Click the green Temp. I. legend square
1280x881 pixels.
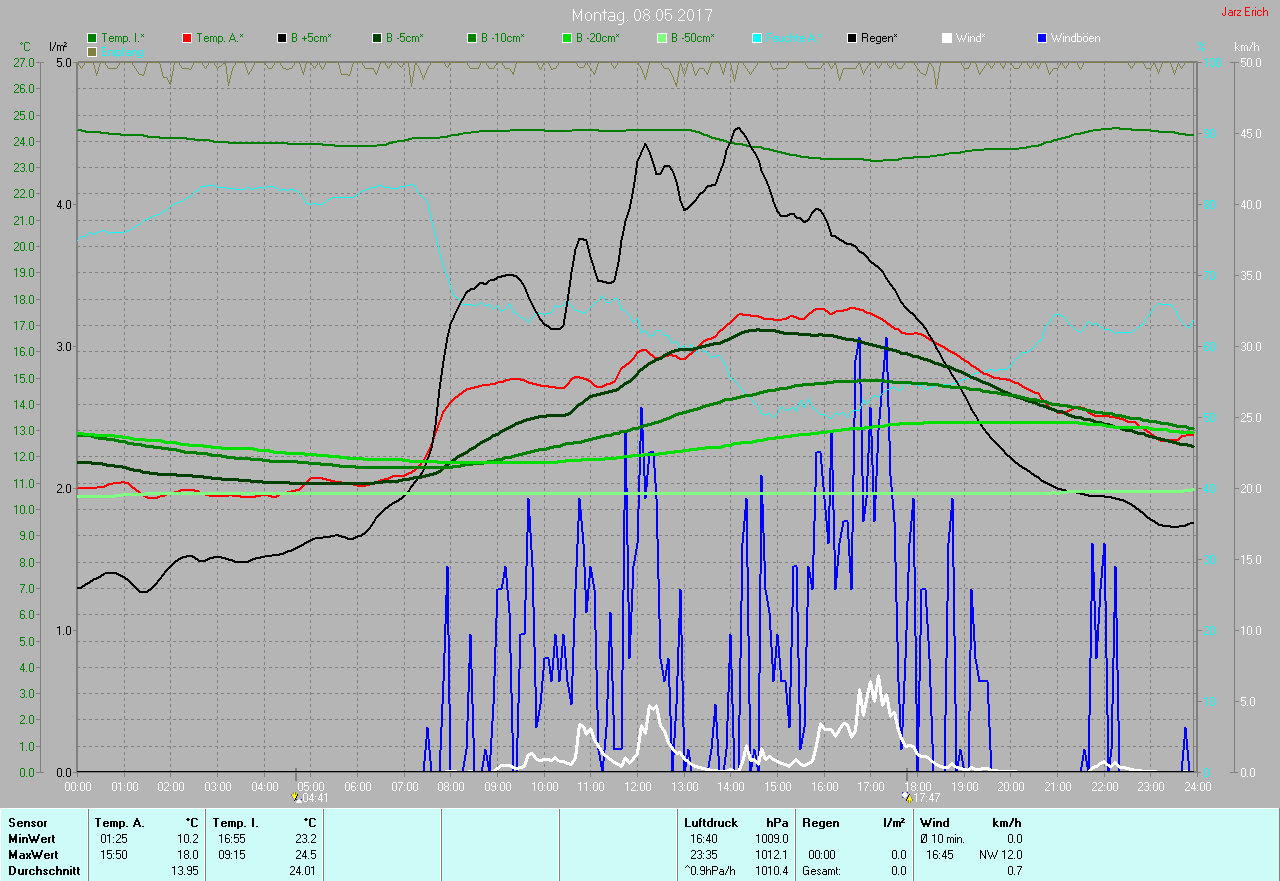[92, 38]
